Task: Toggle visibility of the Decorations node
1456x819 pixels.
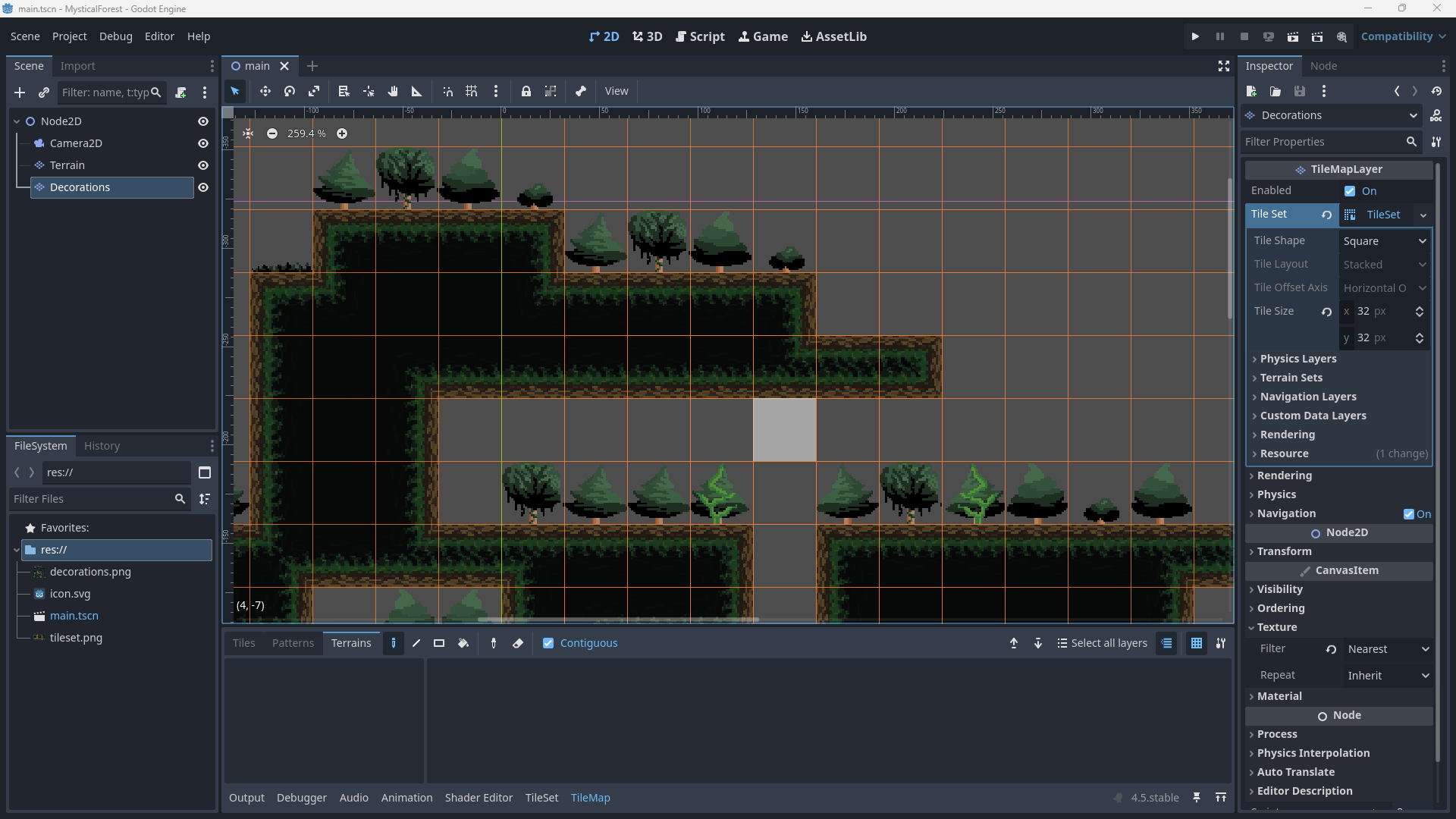Action: click(202, 187)
